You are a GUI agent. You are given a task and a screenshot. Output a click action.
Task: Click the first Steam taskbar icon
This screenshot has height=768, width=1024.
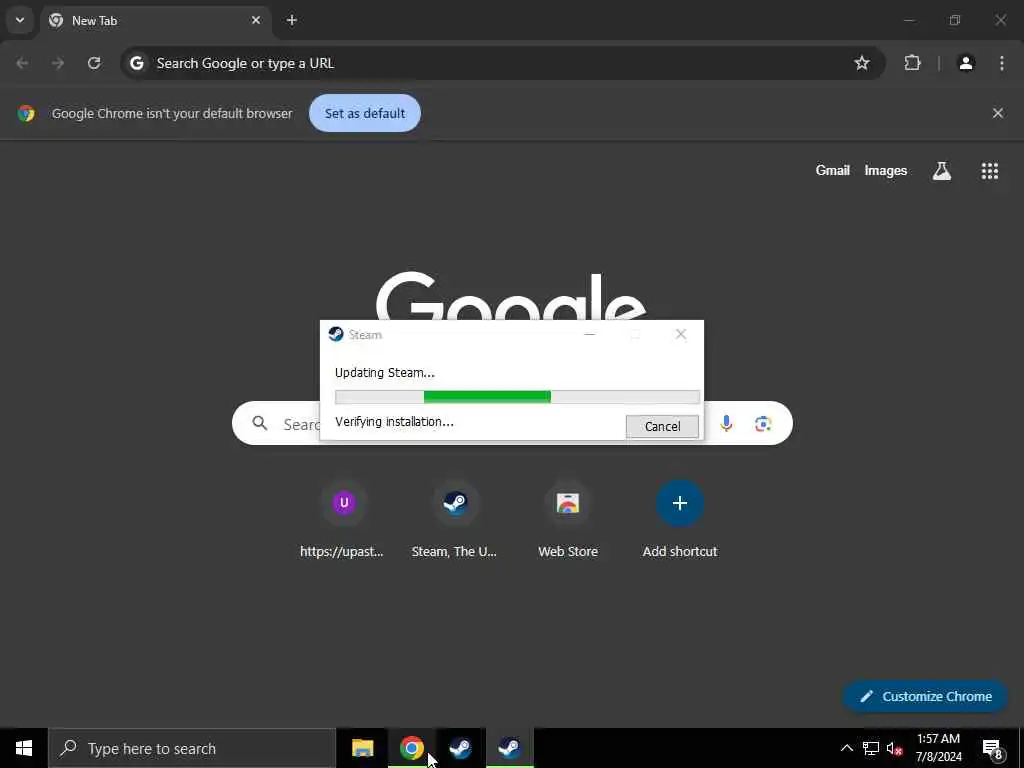pos(460,748)
